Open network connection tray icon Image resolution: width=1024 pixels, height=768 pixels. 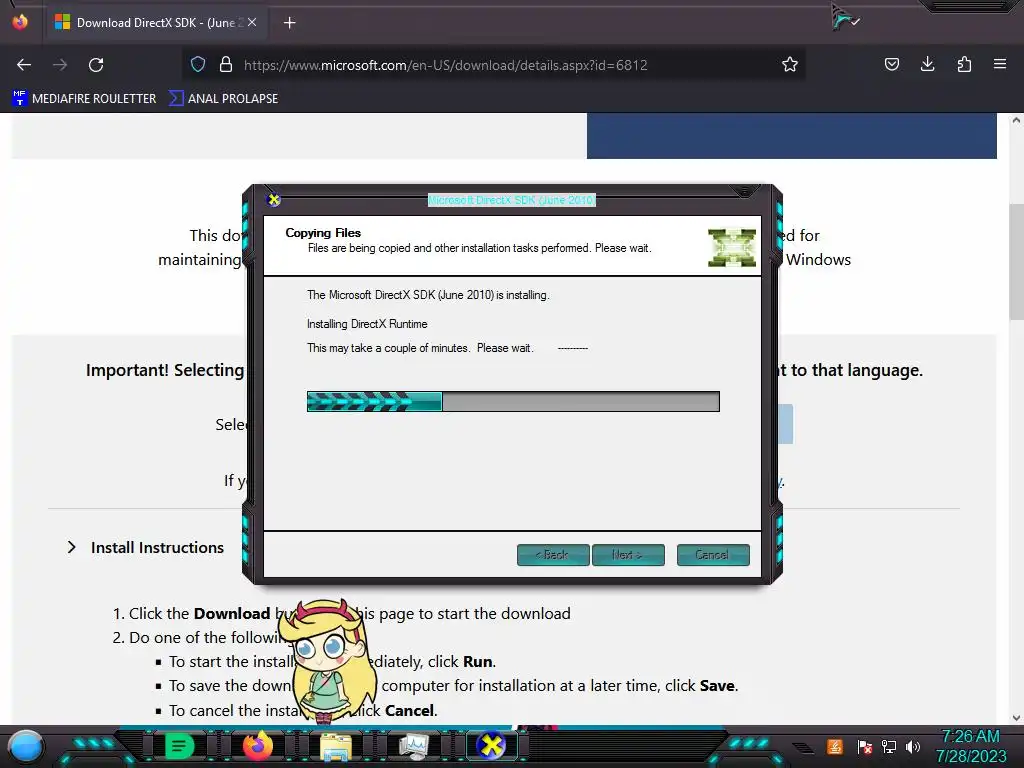point(889,746)
